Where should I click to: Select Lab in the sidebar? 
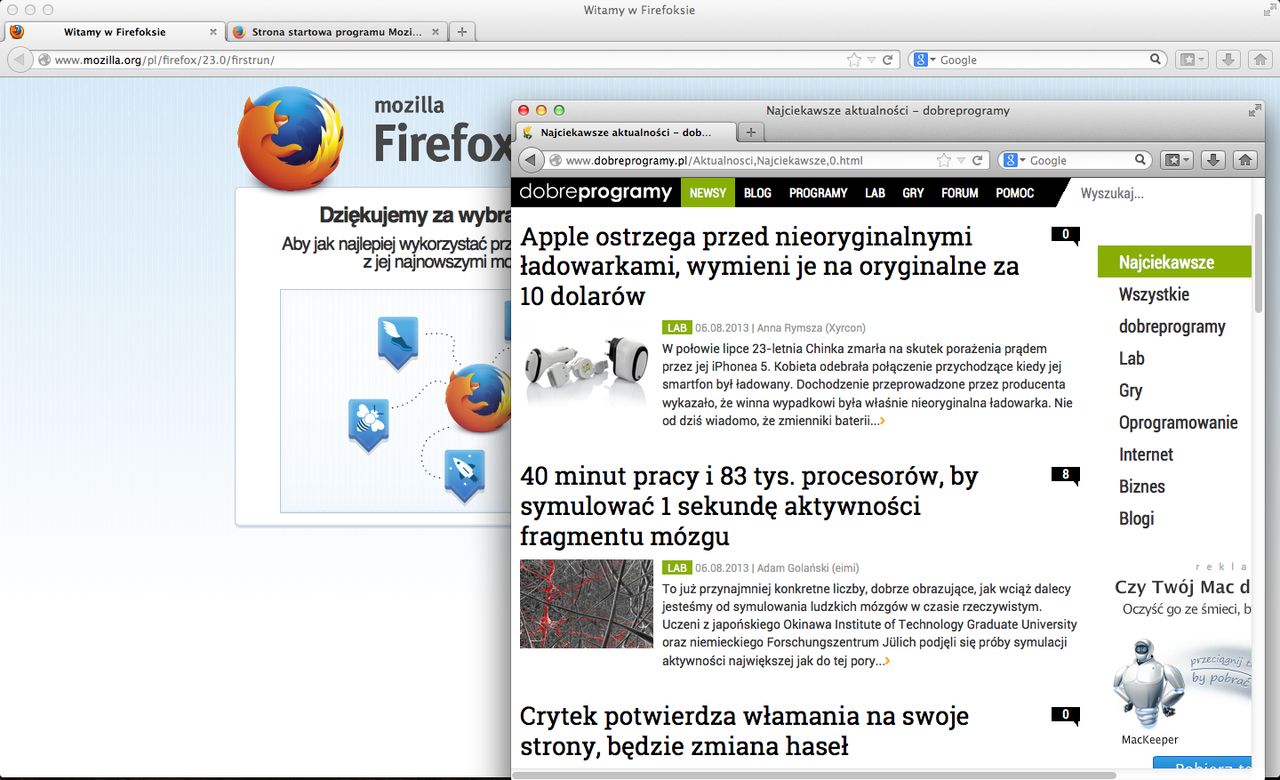[x=1132, y=358]
